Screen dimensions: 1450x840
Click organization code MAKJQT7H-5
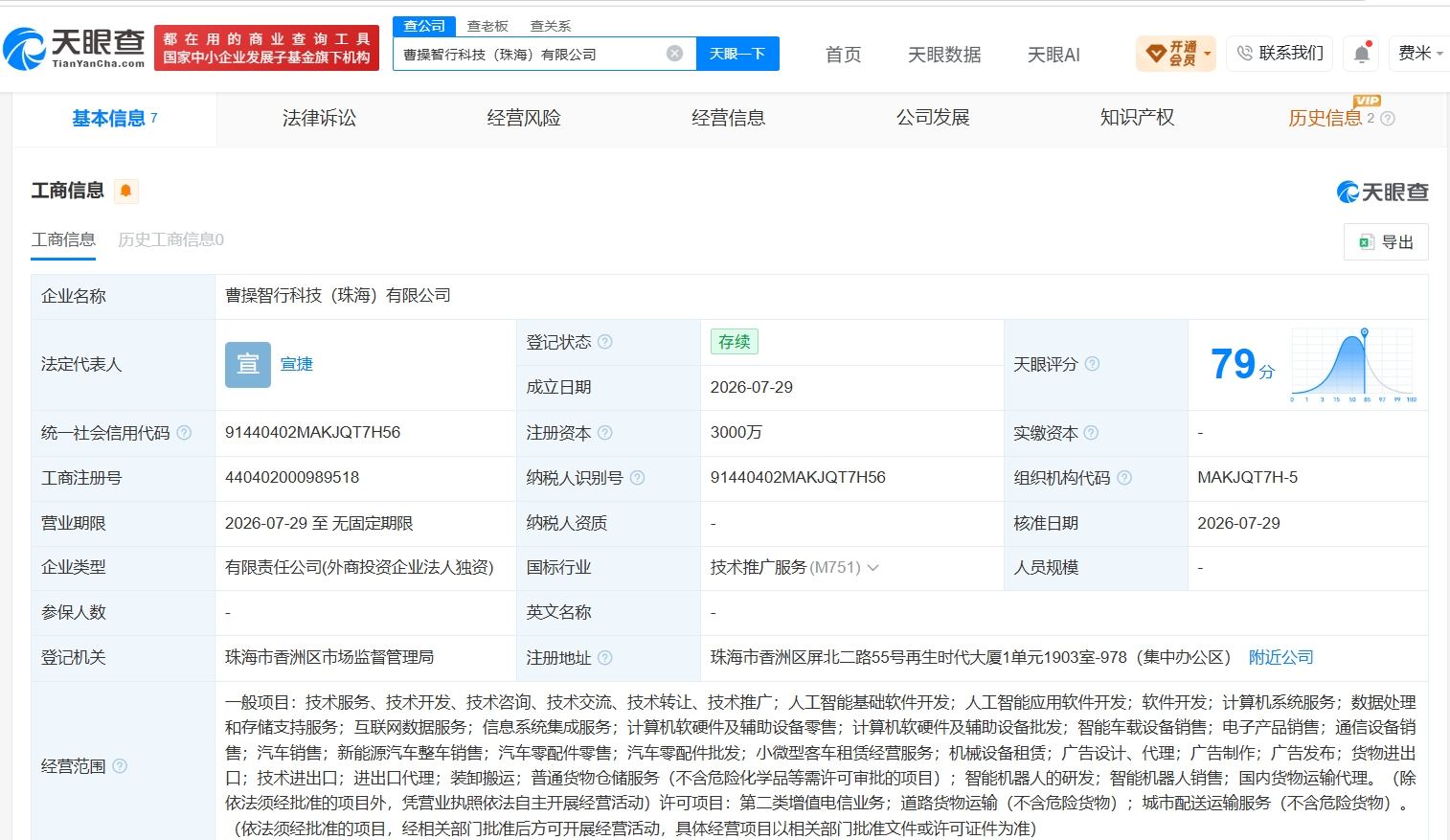click(1248, 477)
